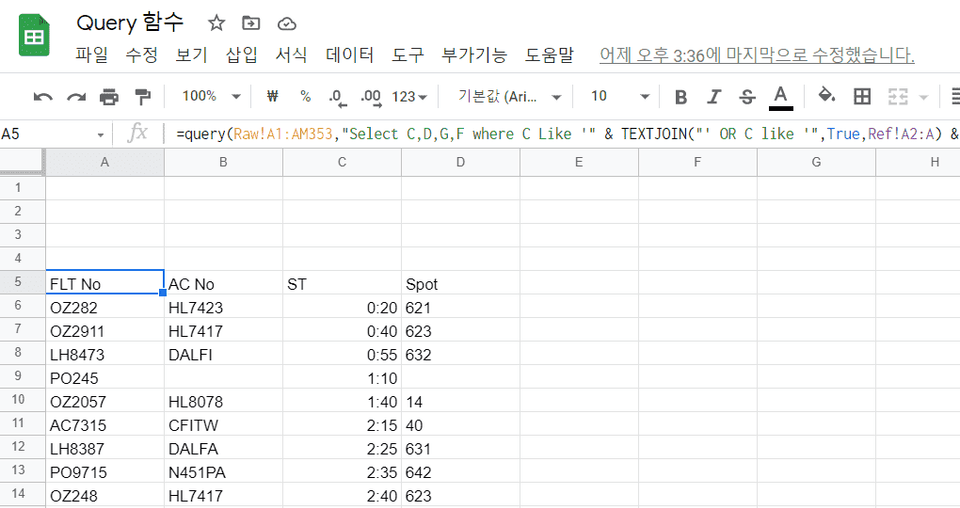The image size is (960, 508).
Task: Open the fill color picker
Action: tap(827, 95)
